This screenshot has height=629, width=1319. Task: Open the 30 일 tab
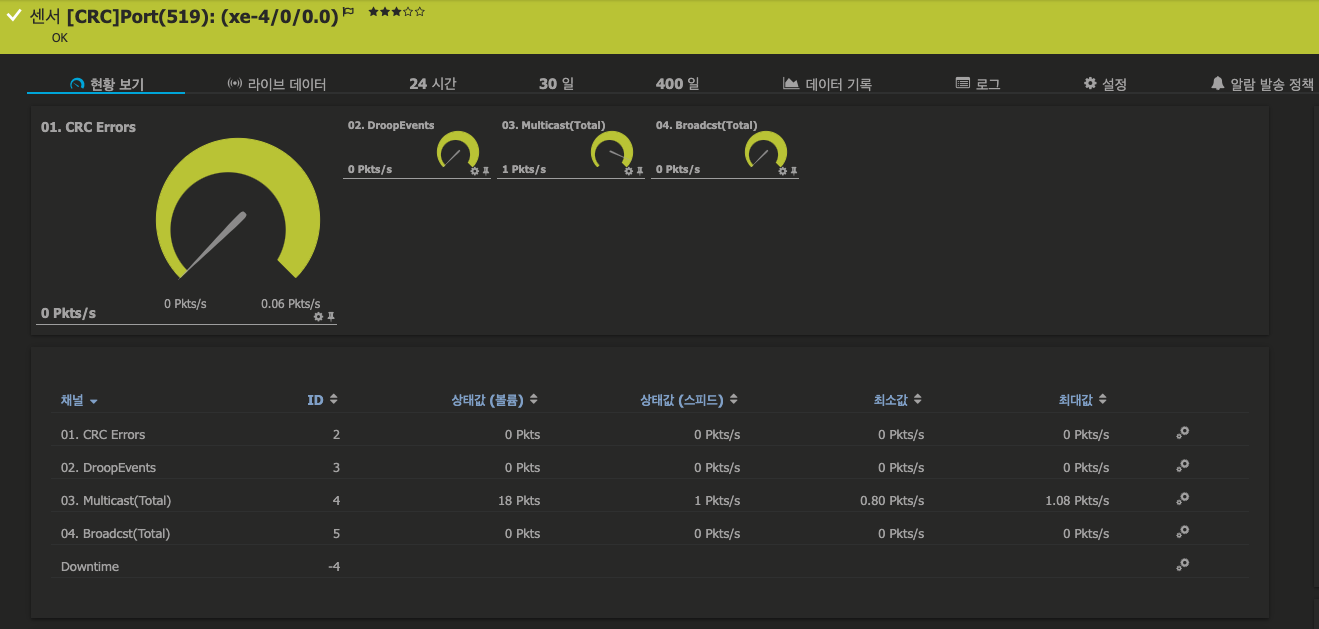pyautogui.click(x=556, y=84)
